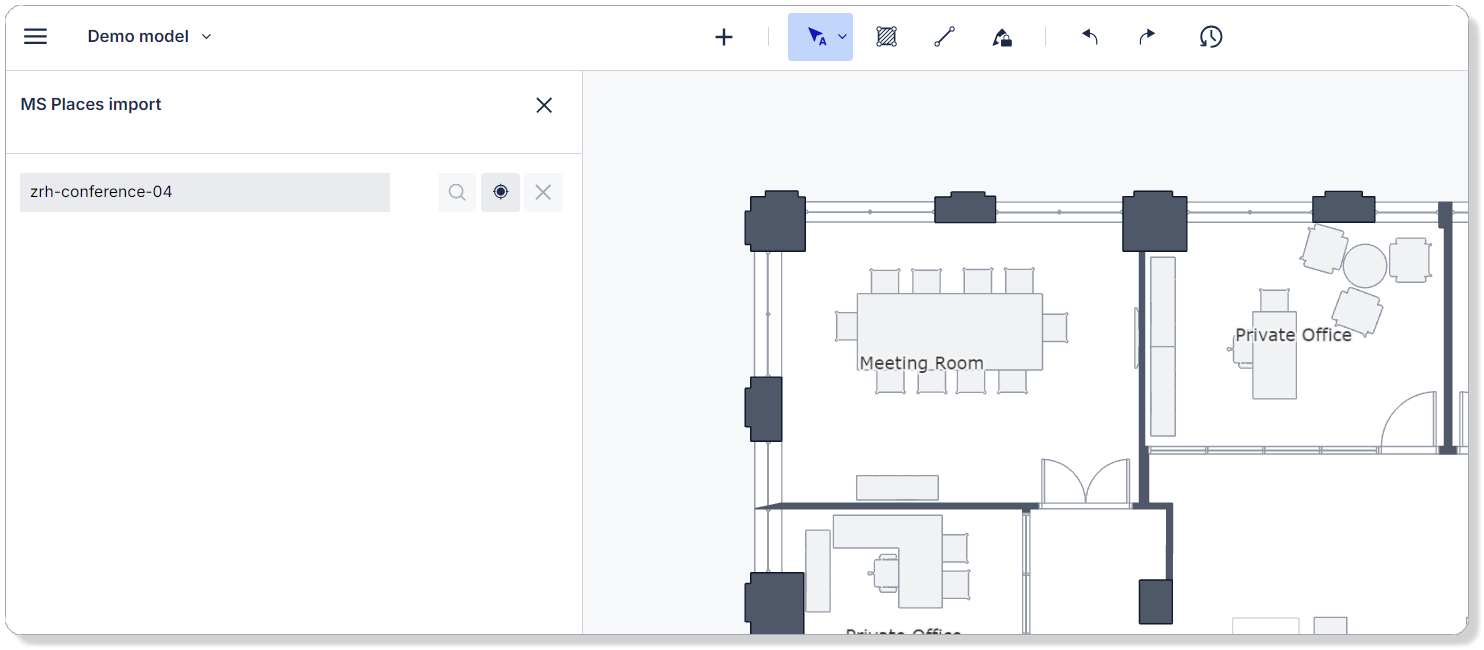Activate the line drawing tool
This screenshot has width=1484, height=650.
(944, 37)
